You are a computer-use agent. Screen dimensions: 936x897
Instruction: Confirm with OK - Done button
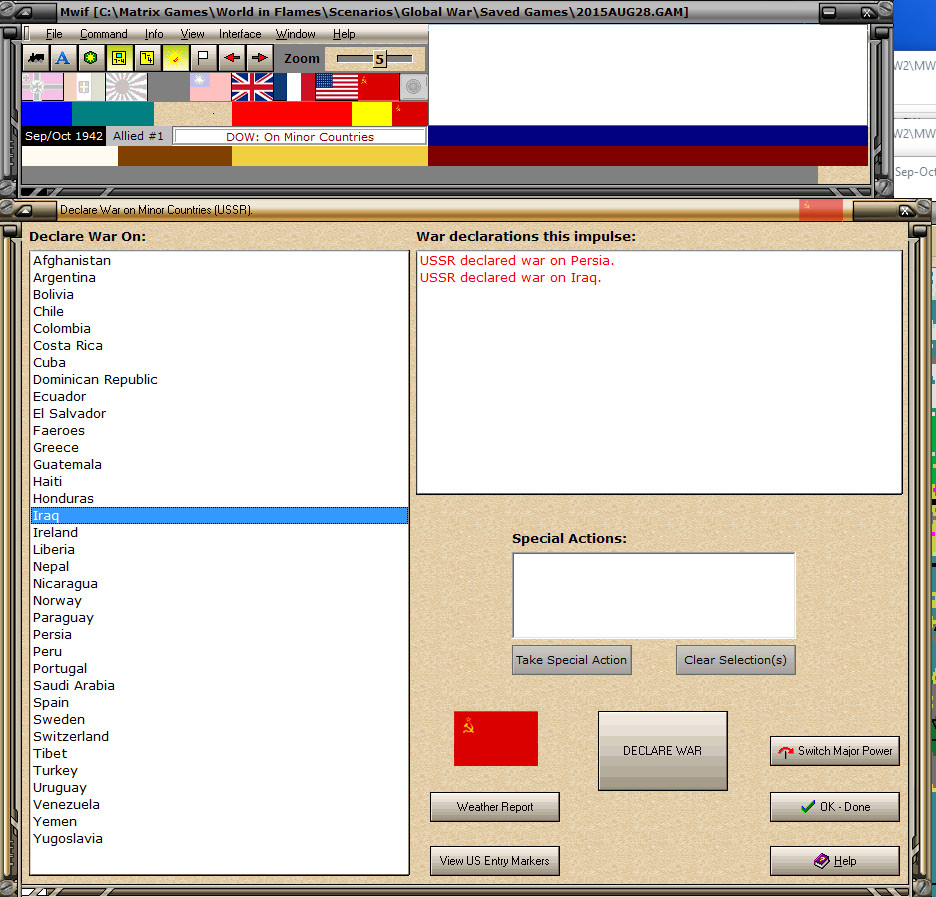tap(835, 807)
